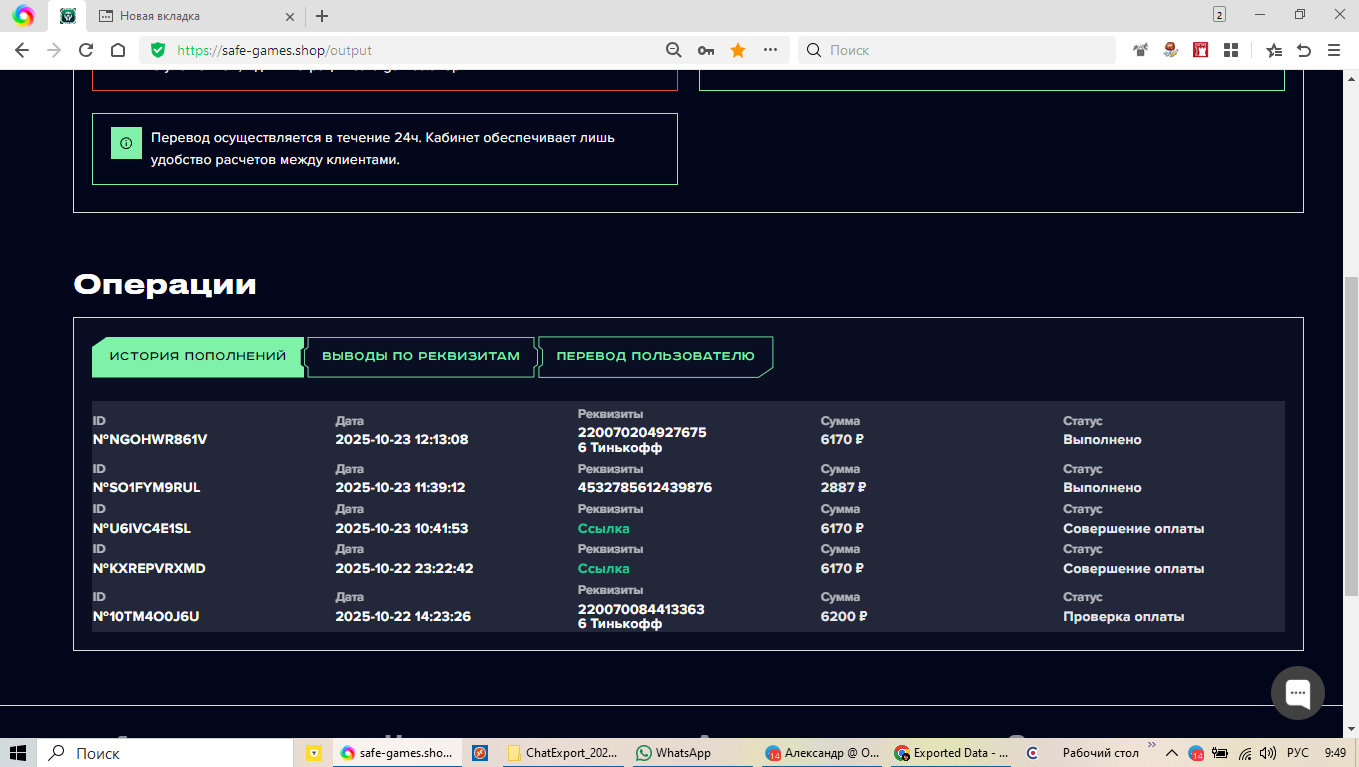Open the browser hamburger main menu
Screen dimensions: 1359x767
[x=1334, y=50]
